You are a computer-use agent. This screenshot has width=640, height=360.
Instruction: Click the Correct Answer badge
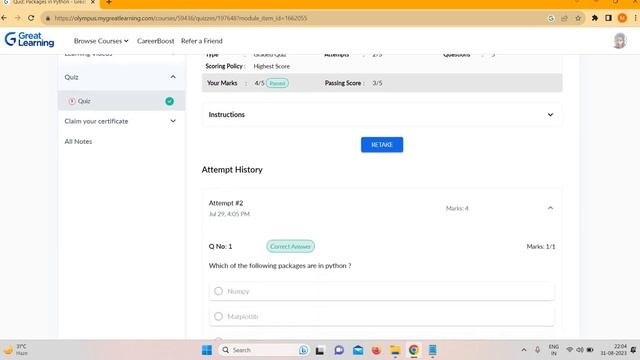(x=290, y=246)
